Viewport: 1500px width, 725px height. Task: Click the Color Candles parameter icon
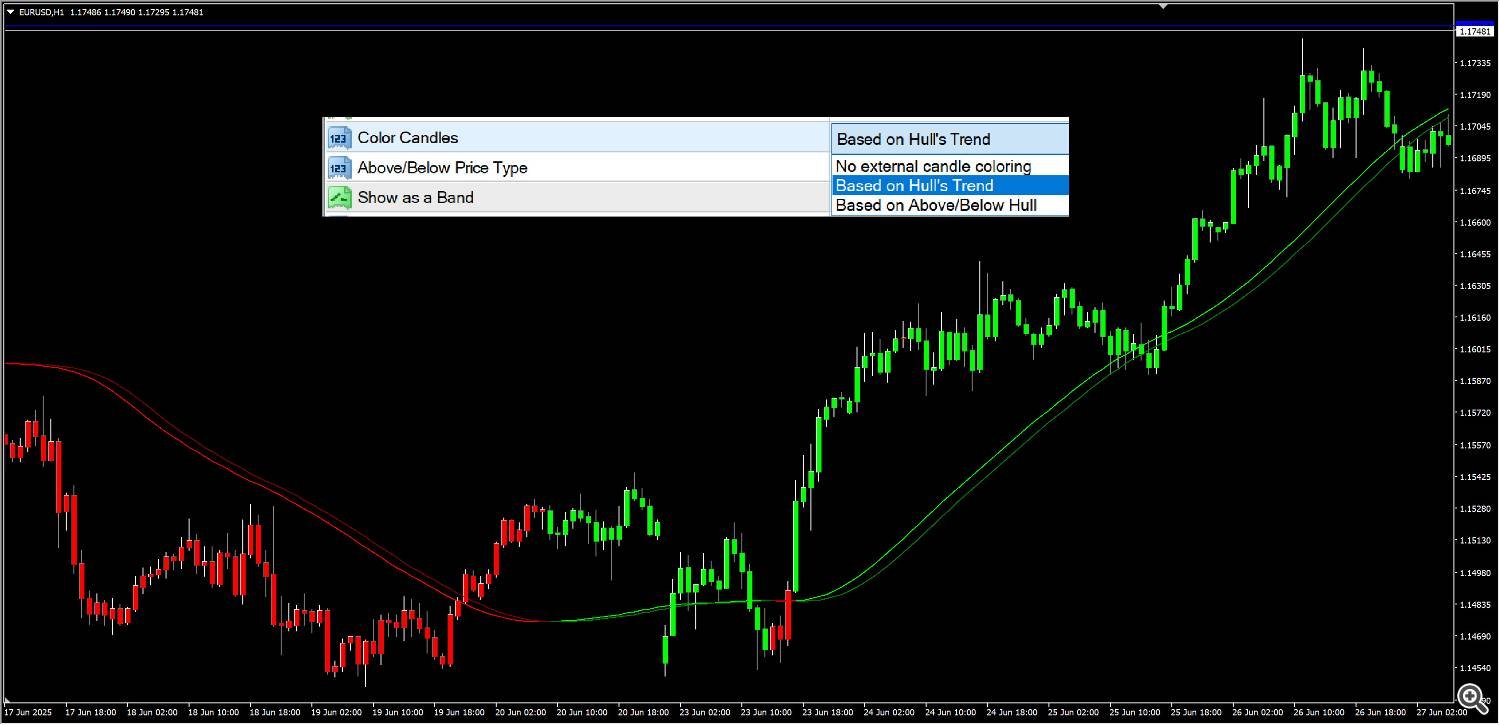pyautogui.click(x=340, y=138)
